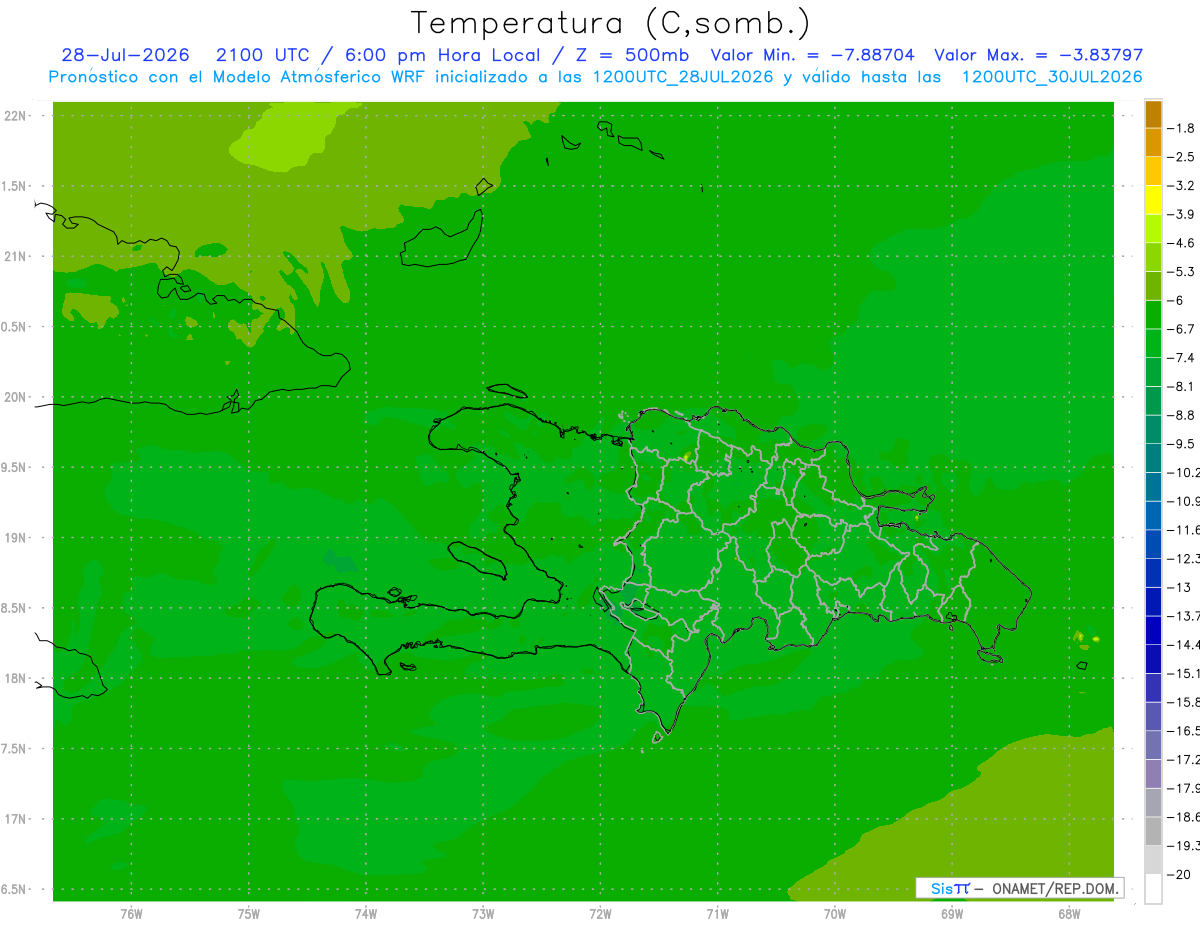
Task: Click the '-15.1' color scale label
Action: click(1185, 673)
